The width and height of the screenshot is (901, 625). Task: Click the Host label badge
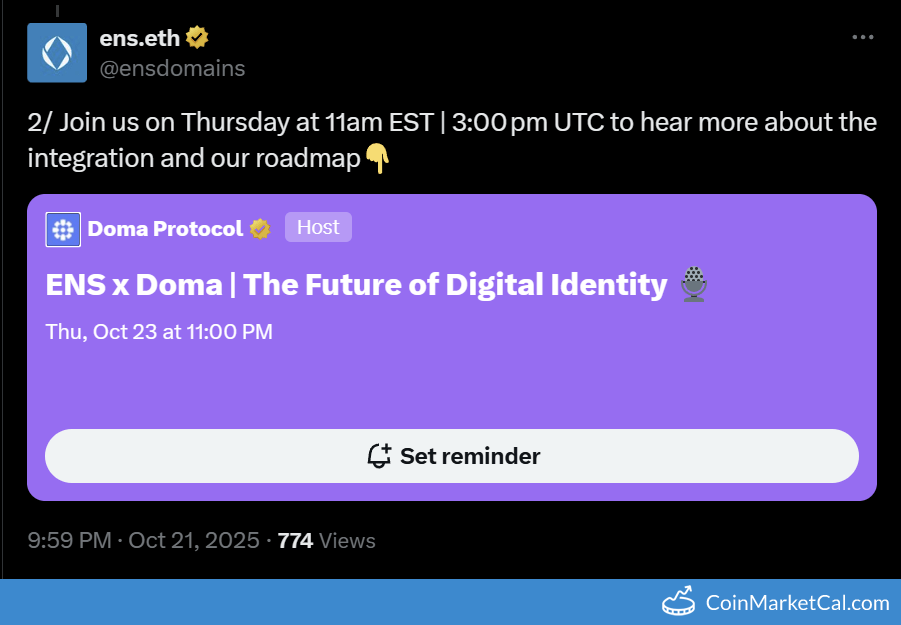pyautogui.click(x=318, y=227)
